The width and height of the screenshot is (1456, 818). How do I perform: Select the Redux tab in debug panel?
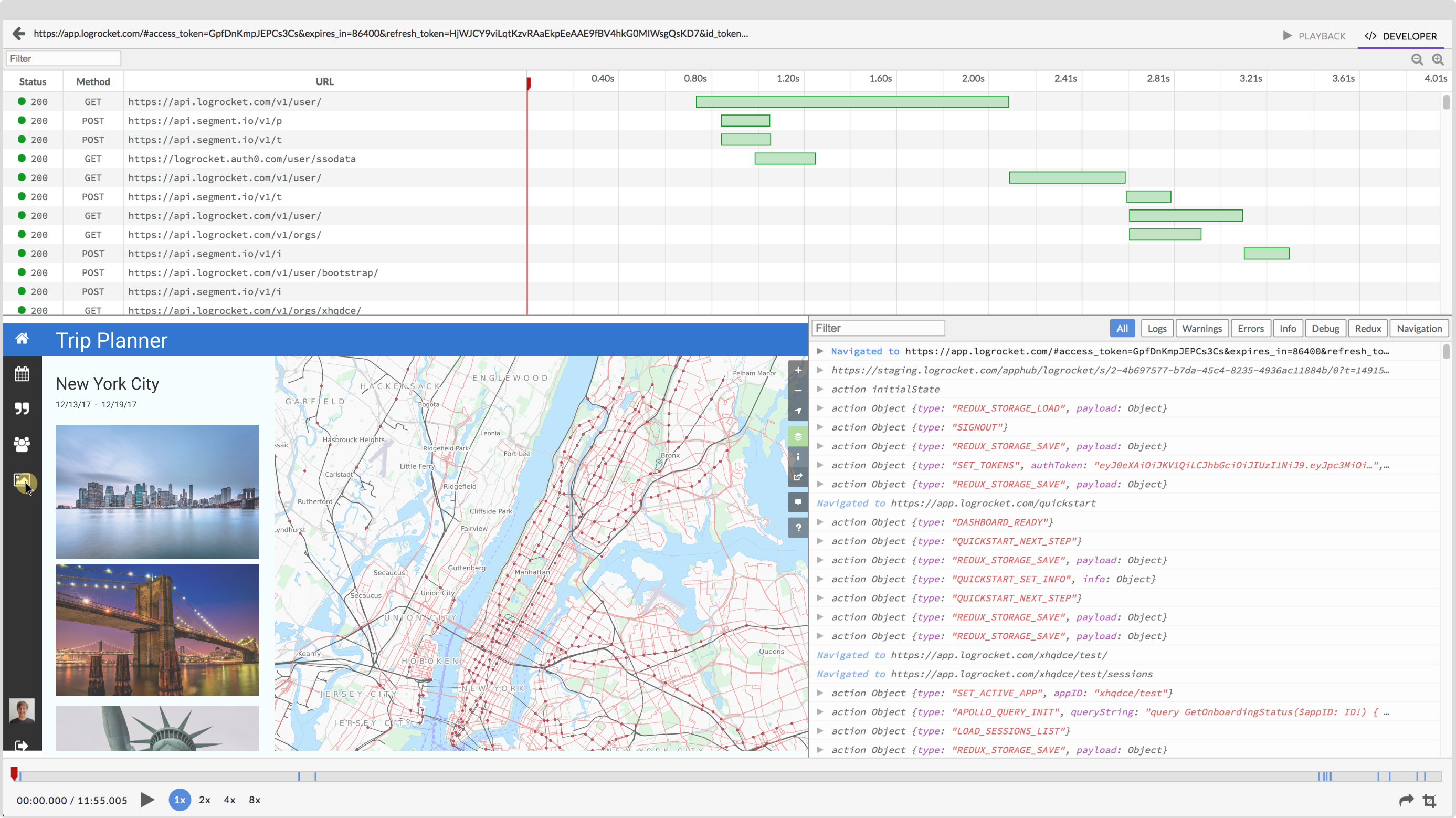pyautogui.click(x=1367, y=329)
